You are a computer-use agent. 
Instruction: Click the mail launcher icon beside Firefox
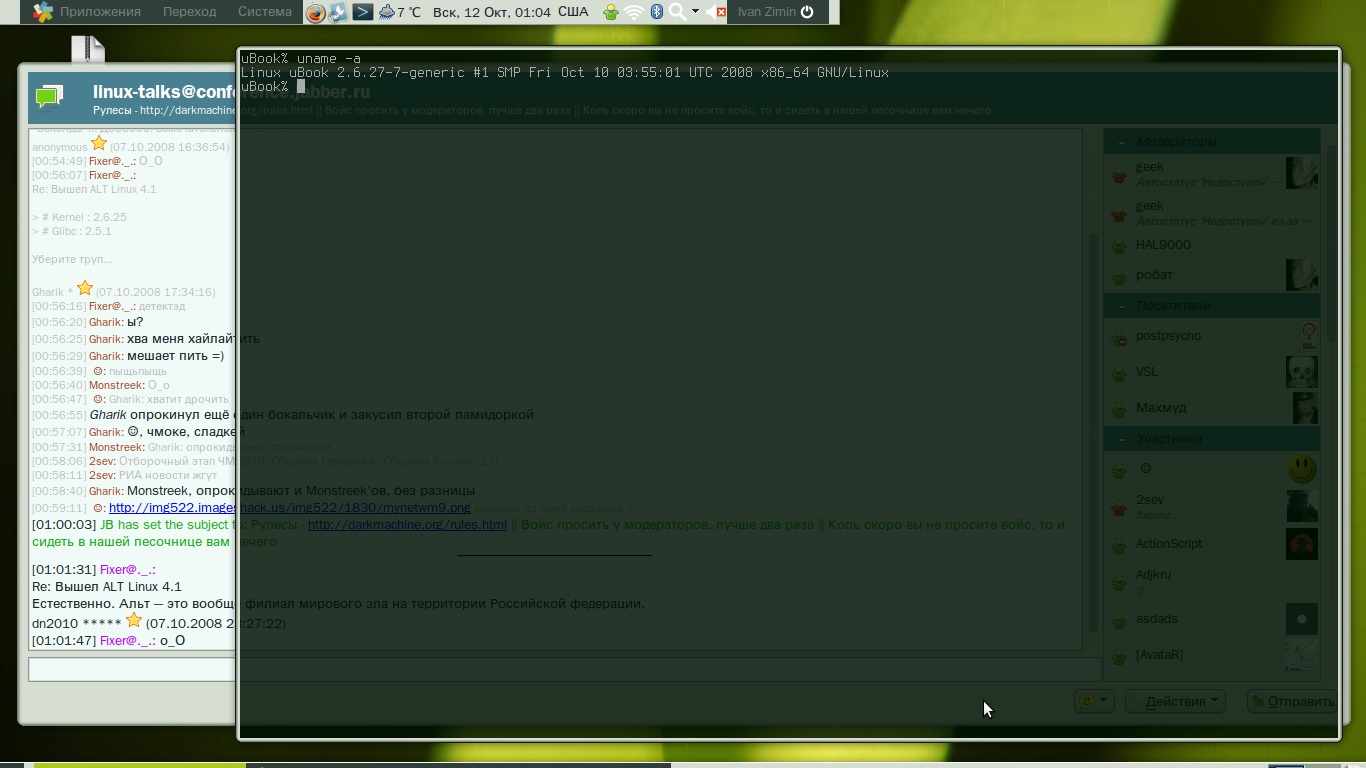click(339, 12)
